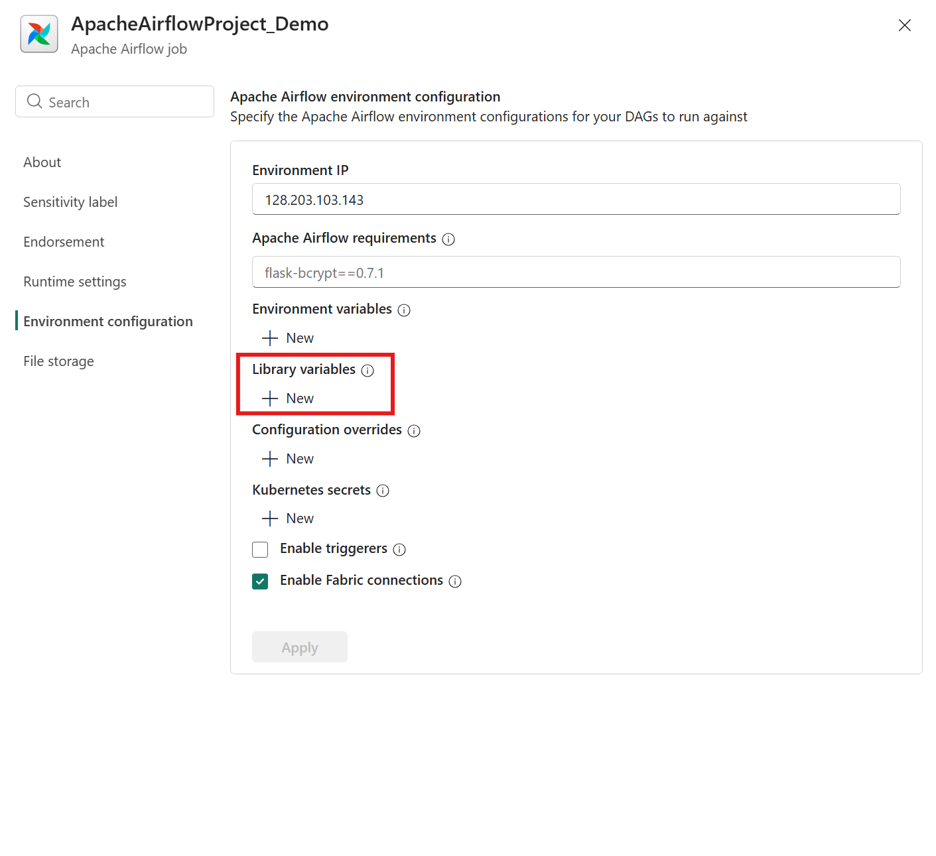Add a new Kubernetes secret
The image size is (936, 856).
click(x=288, y=518)
